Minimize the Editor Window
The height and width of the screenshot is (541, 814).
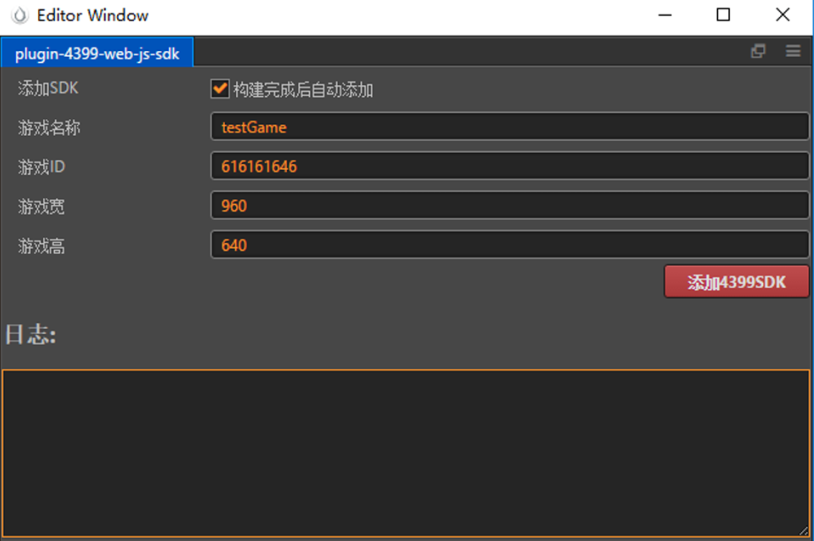click(x=665, y=15)
